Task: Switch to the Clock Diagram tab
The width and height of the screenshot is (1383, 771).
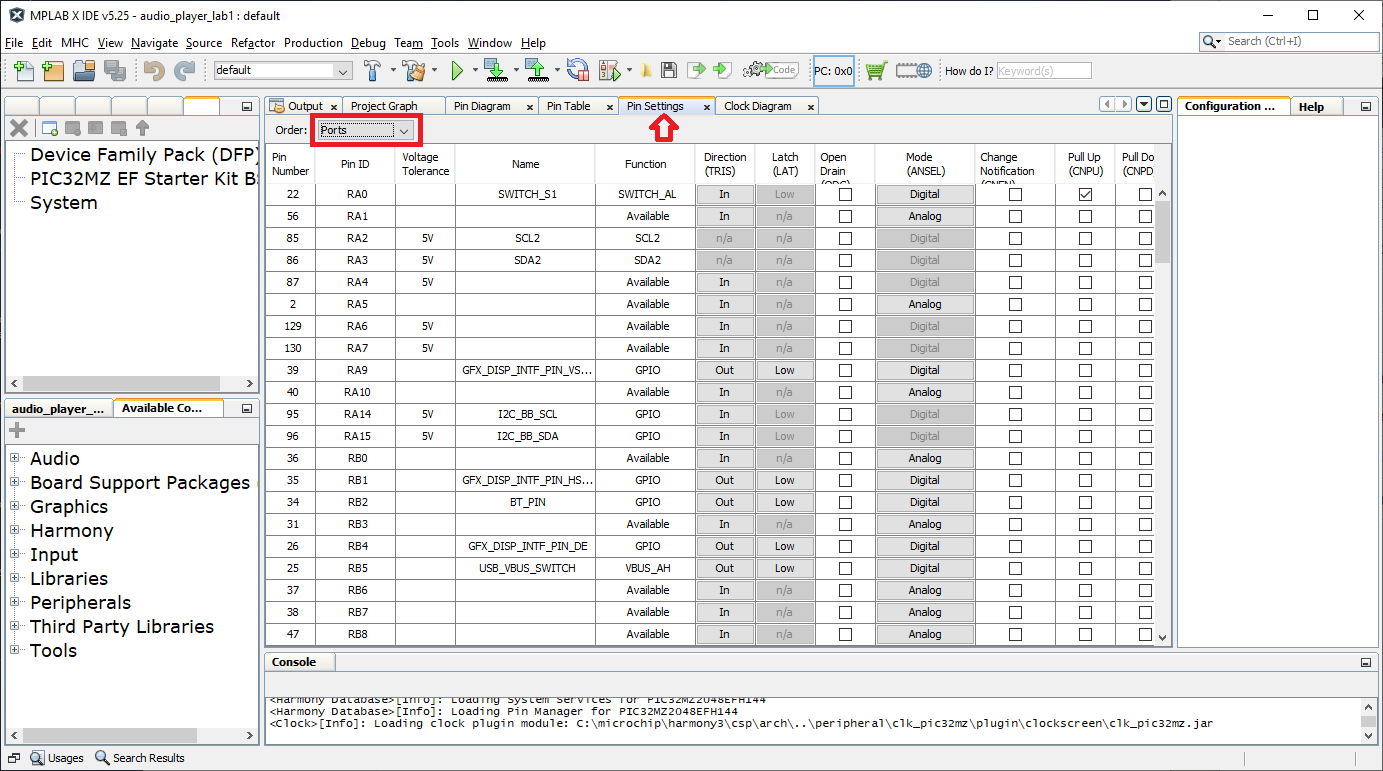Action: (757, 106)
